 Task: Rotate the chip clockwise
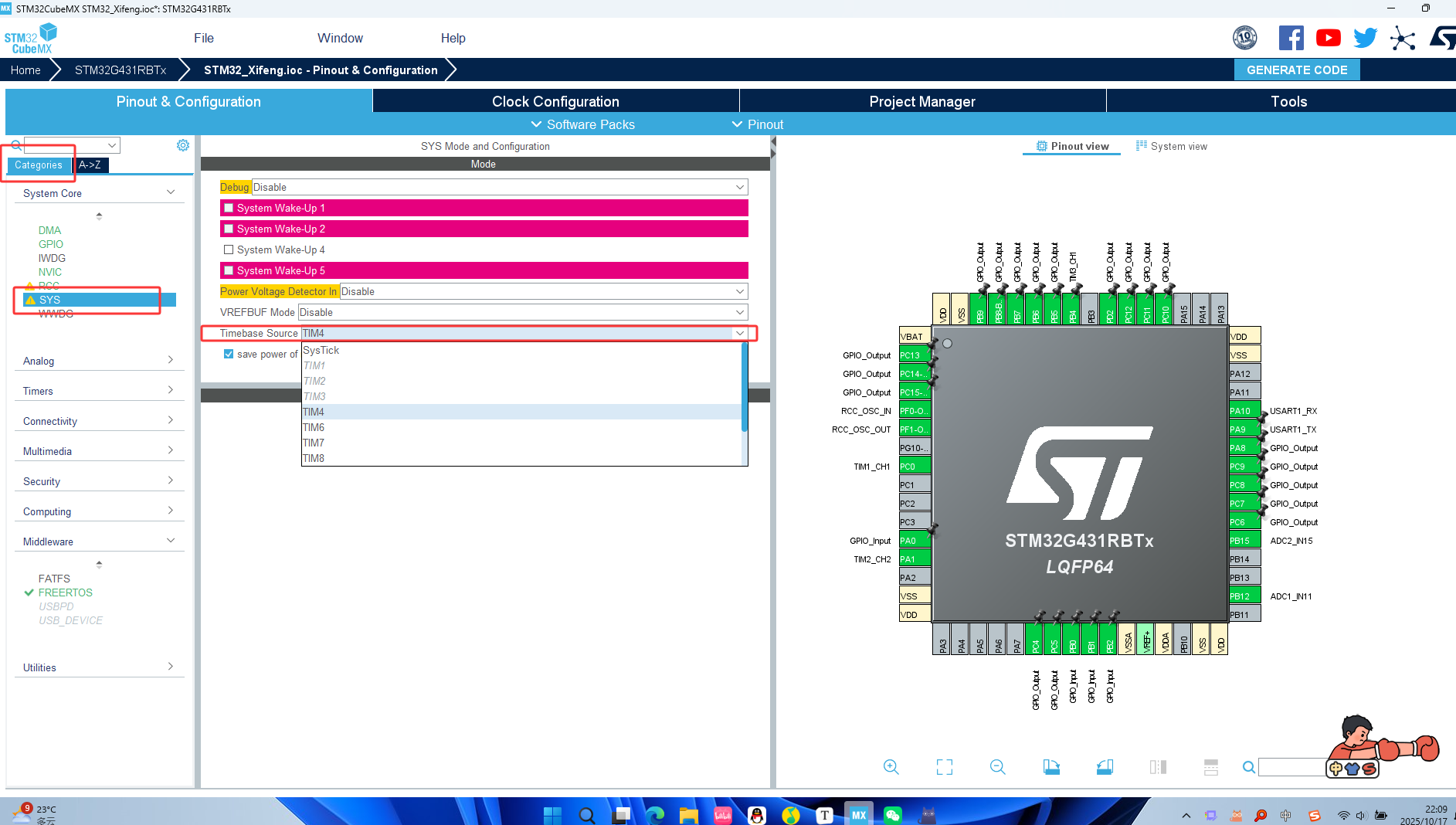(1050, 766)
